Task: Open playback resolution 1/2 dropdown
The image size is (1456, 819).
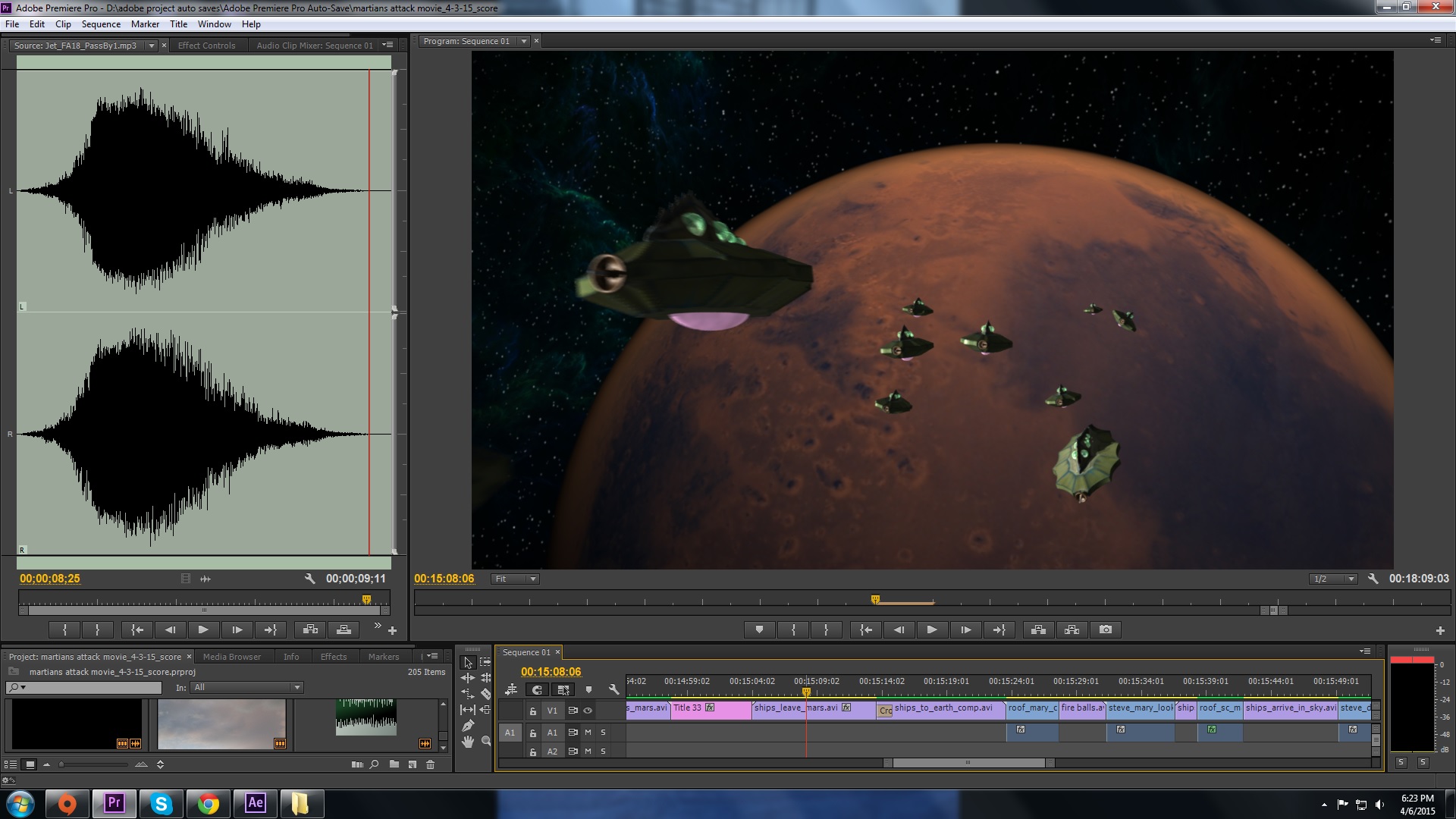Action: (1333, 579)
